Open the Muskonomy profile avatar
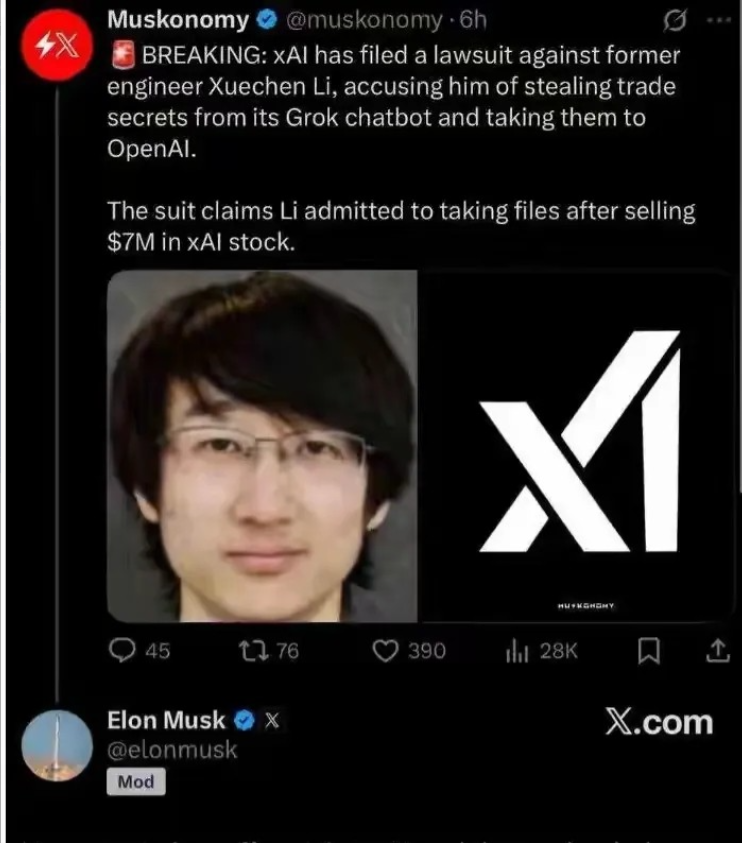The height and width of the screenshot is (843, 742). (x=56, y=45)
